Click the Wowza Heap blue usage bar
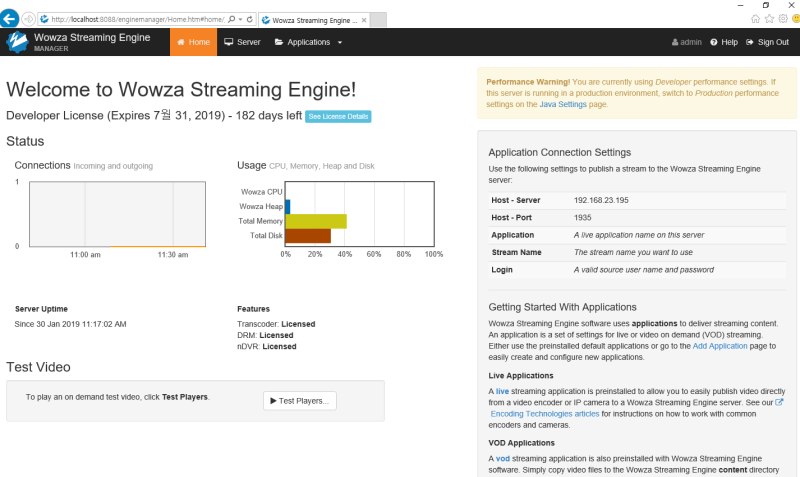 pos(288,207)
